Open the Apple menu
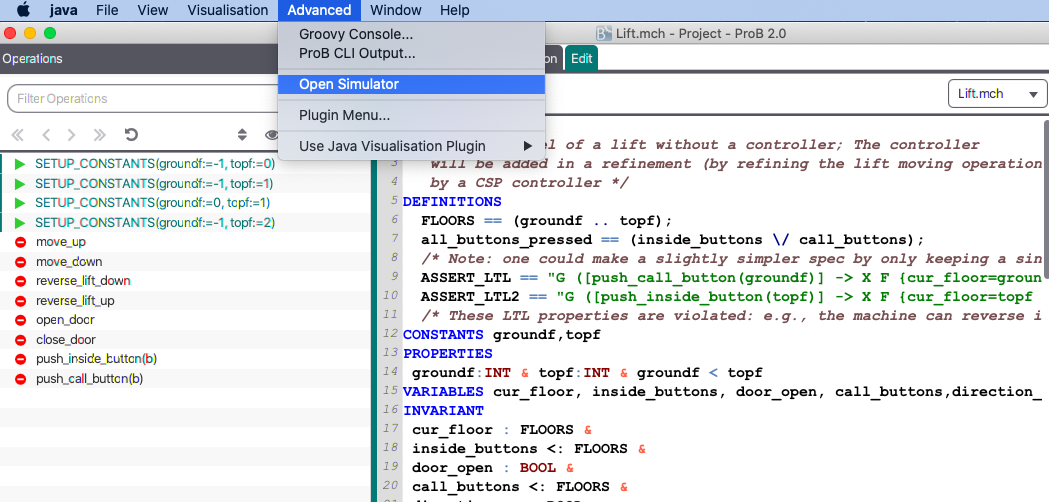The height and width of the screenshot is (502, 1049). [22, 10]
